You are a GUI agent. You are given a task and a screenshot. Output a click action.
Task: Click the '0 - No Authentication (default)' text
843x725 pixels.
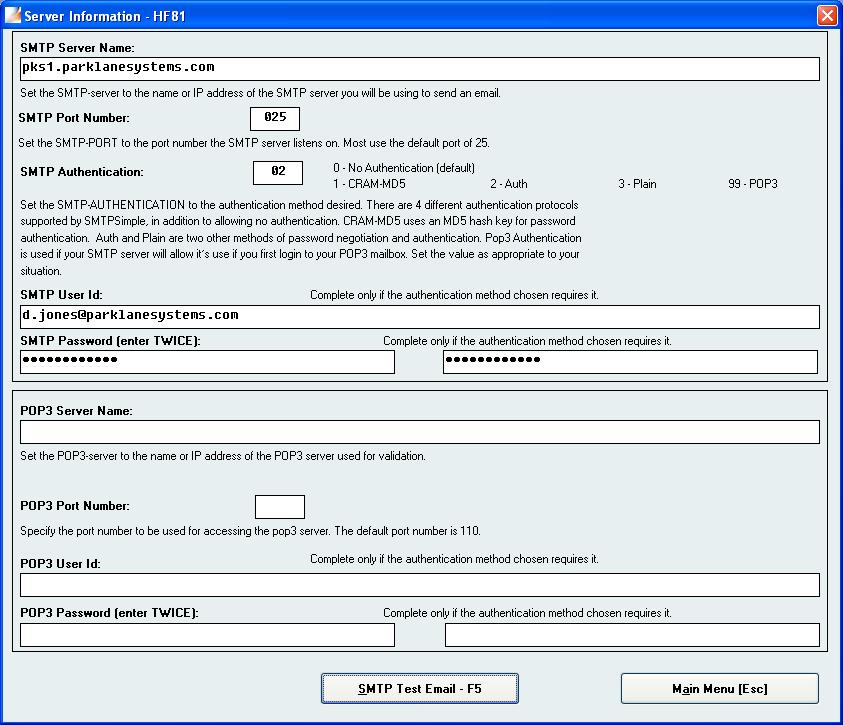pyautogui.click(x=404, y=168)
